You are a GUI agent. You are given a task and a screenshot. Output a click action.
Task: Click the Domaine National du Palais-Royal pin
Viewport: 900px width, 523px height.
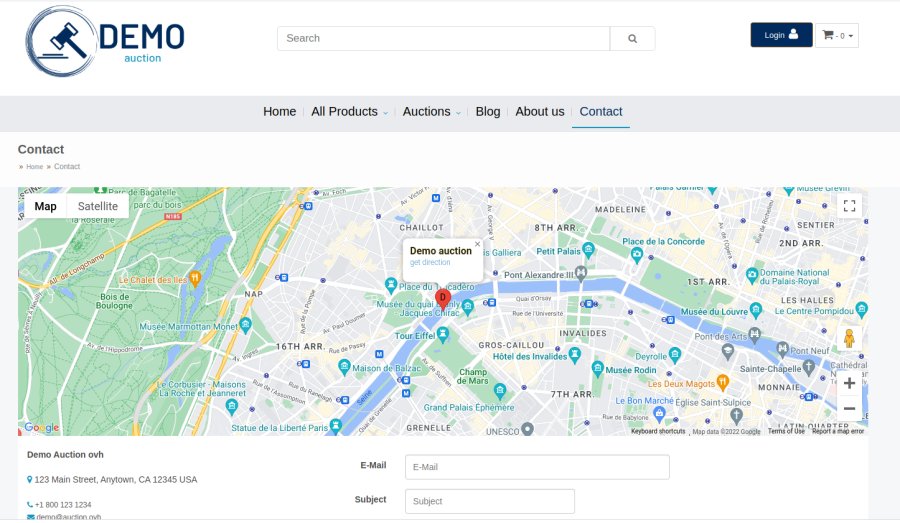752,275
